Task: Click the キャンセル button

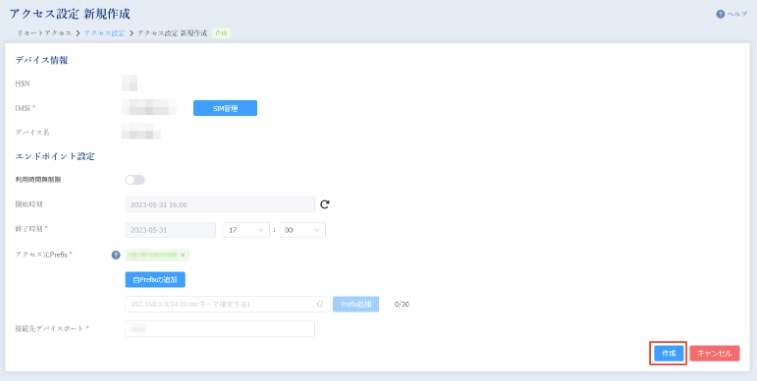Action: (715, 353)
